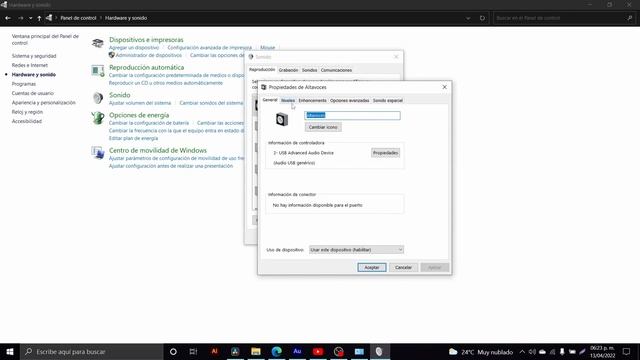Click the back arrow in Control Panel

coord(8,18)
